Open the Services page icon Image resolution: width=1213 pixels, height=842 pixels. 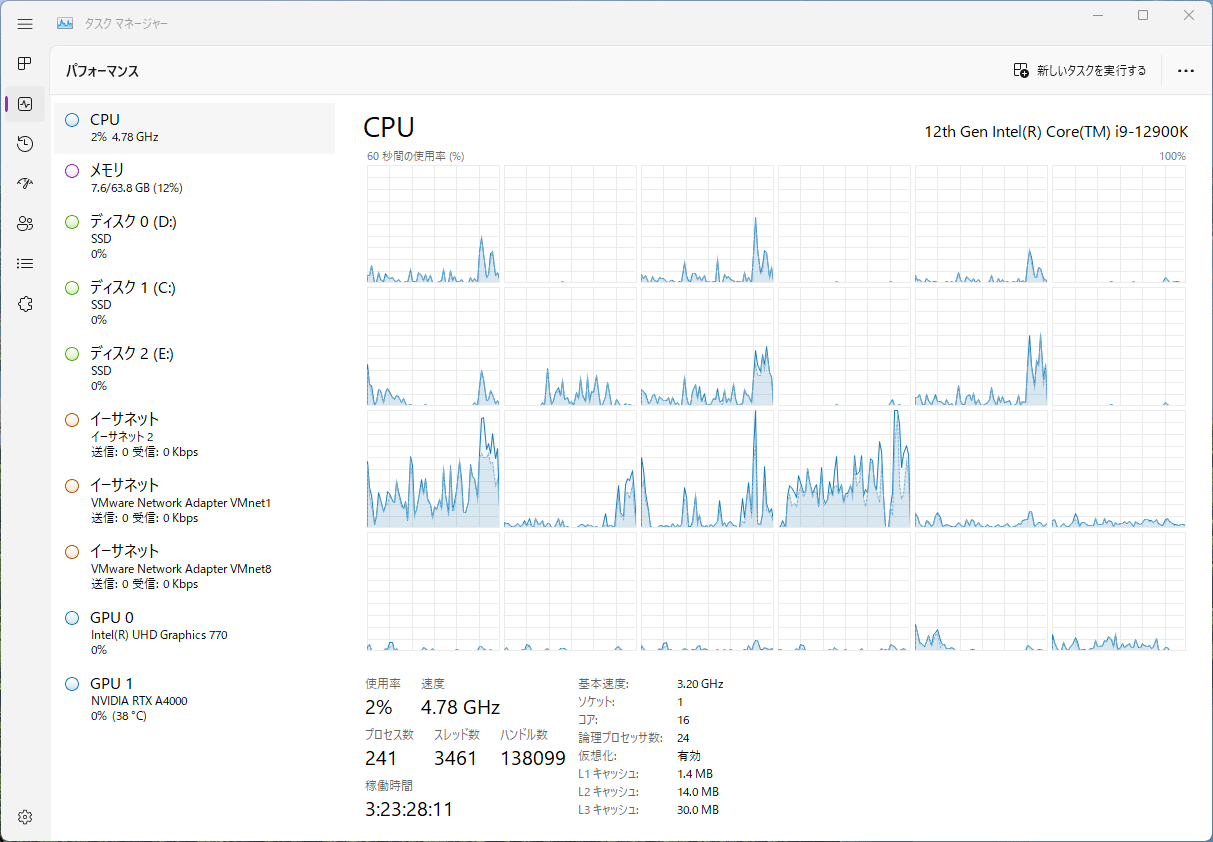(25, 304)
